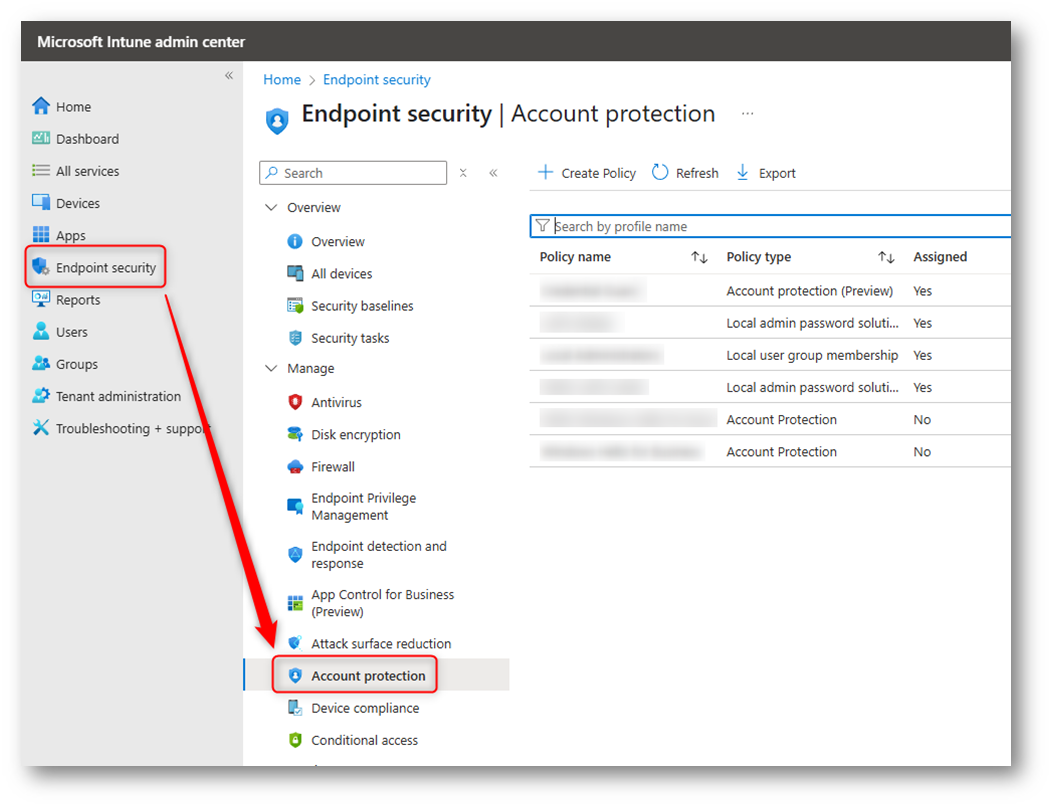The image size is (1053, 808).
Task: Go to Home breadcrumb link
Action: [x=282, y=79]
